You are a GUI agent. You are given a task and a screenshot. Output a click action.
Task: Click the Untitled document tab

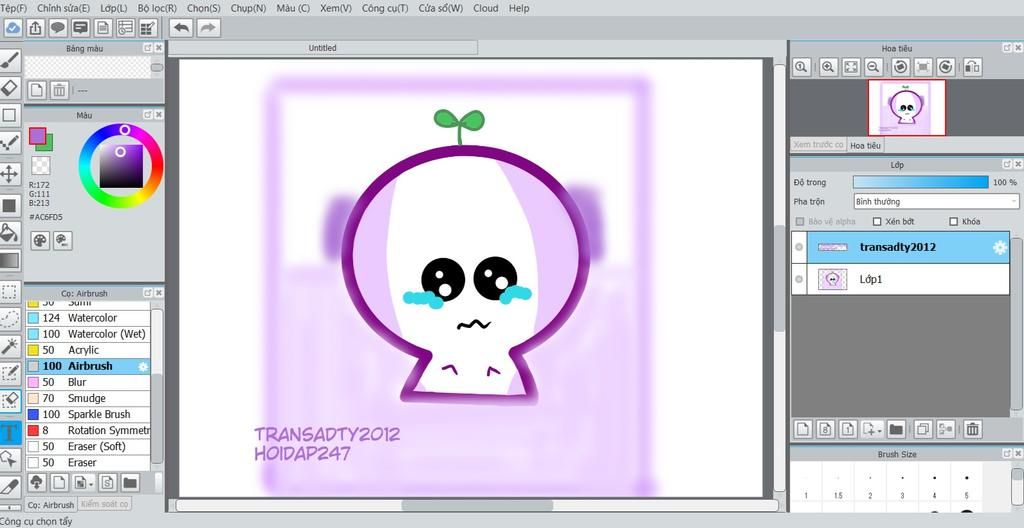coord(323,48)
